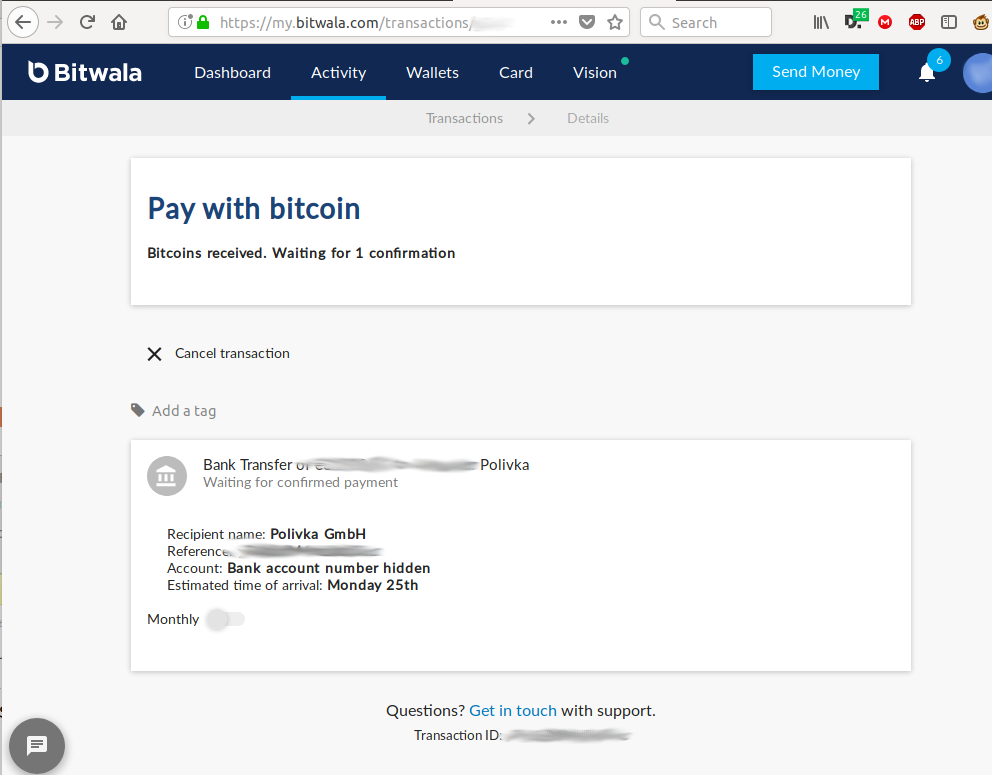Bookmark this page with the star
The height and width of the screenshot is (775, 992).
click(614, 23)
